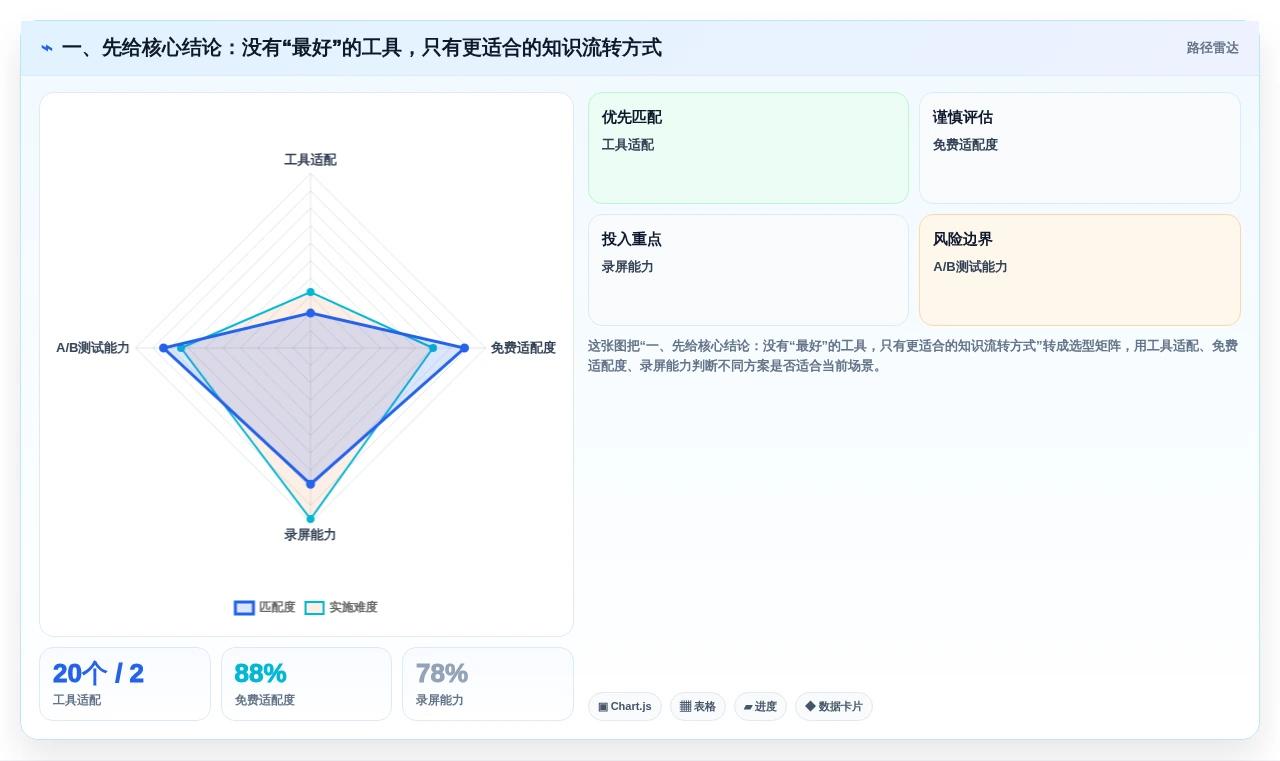Click the Chart.js tag

625,707
